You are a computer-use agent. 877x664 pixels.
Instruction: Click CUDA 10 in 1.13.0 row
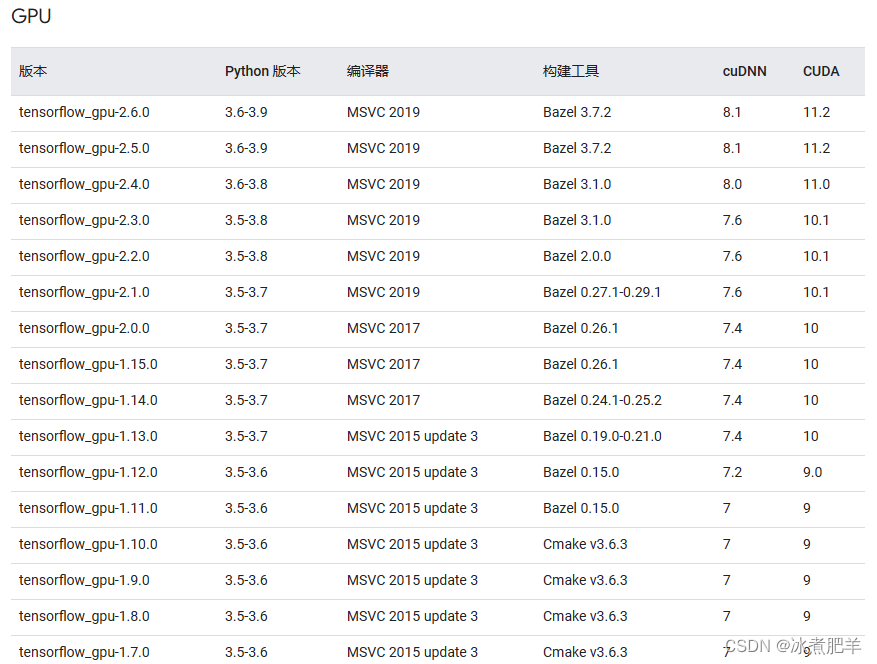pos(811,436)
